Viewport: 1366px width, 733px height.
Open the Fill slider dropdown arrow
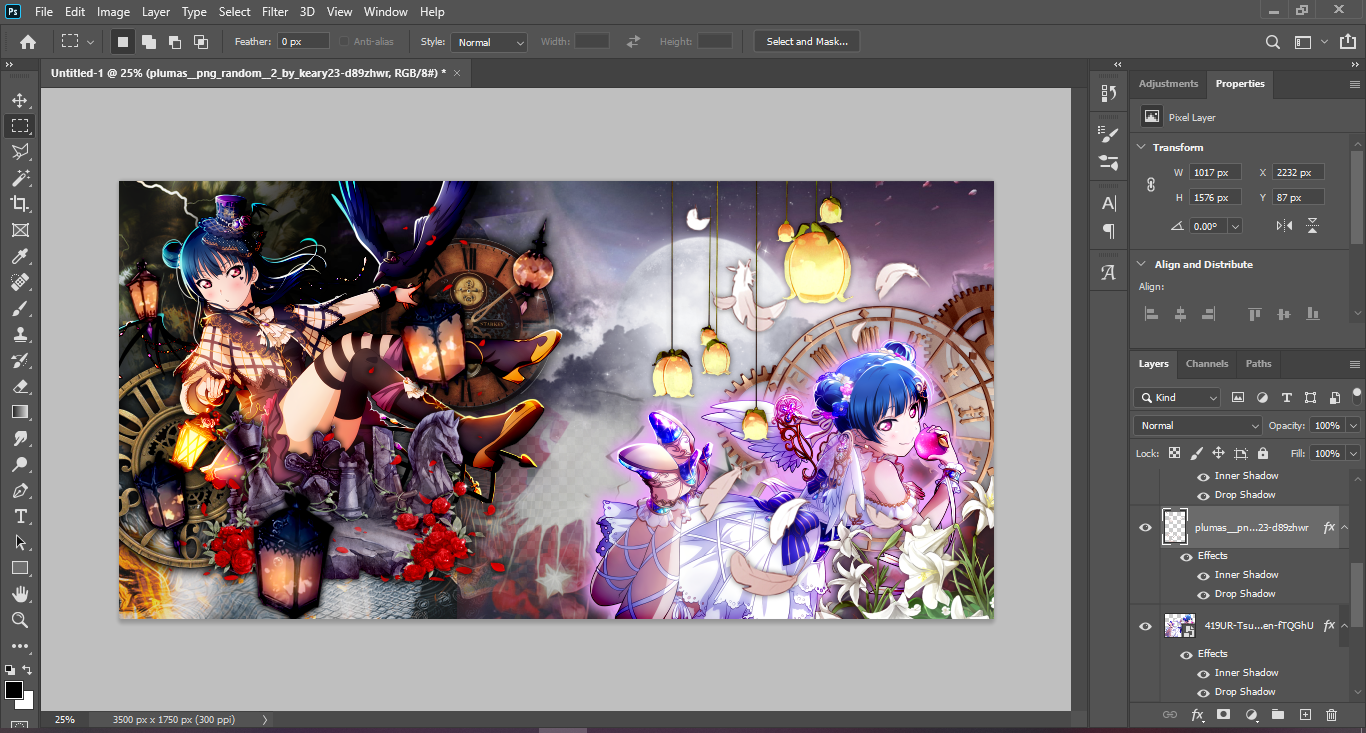pyautogui.click(x=1353, y=453)
